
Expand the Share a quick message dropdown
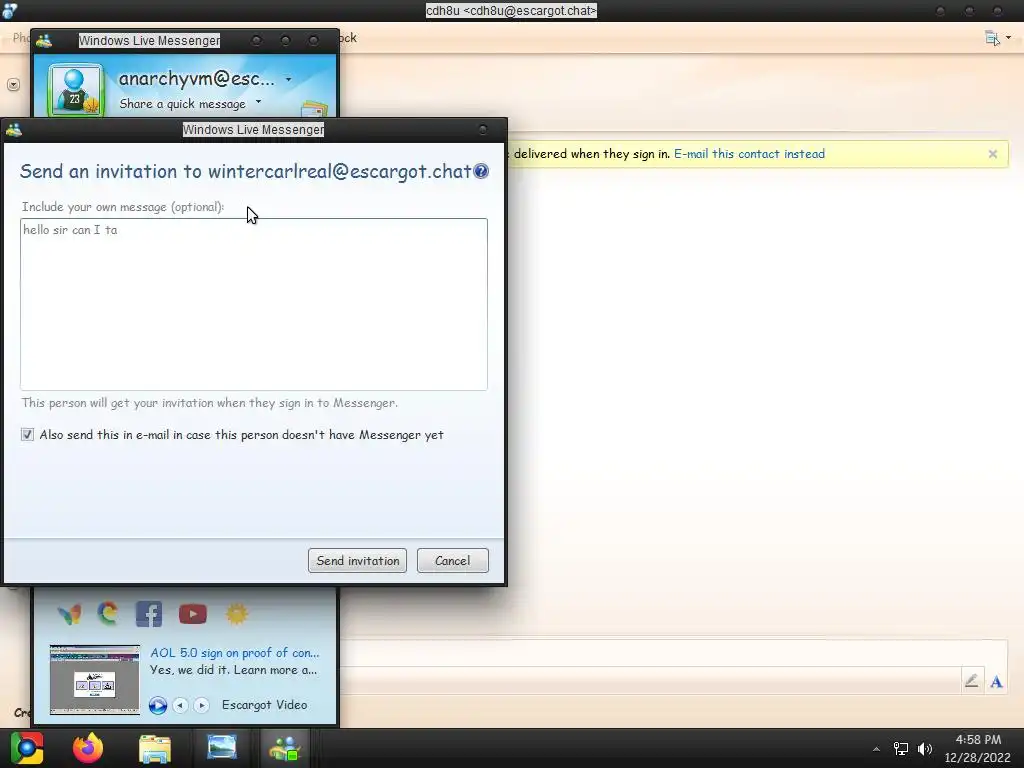coord(259,102)
